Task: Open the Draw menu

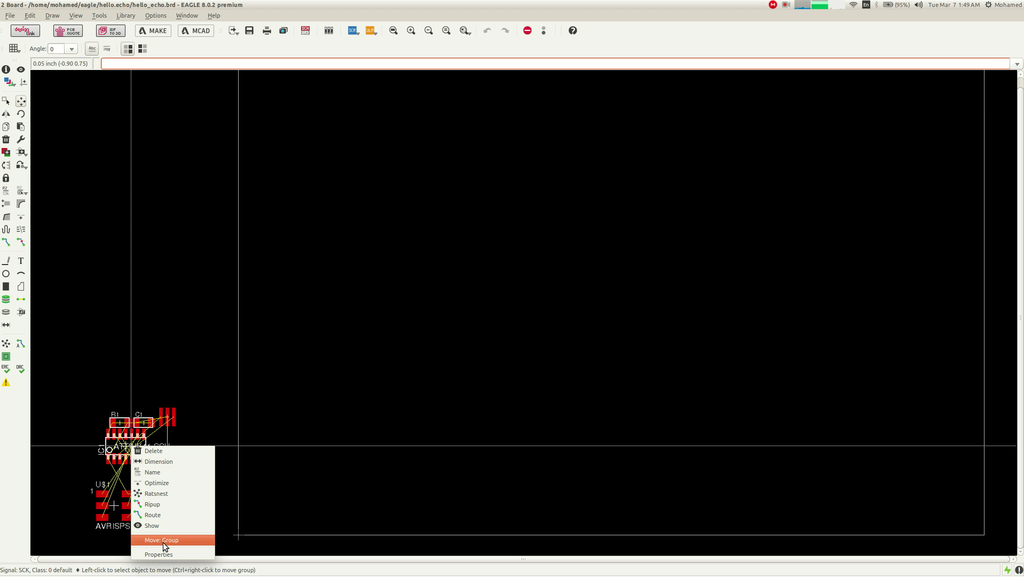Action: point(52,16)
